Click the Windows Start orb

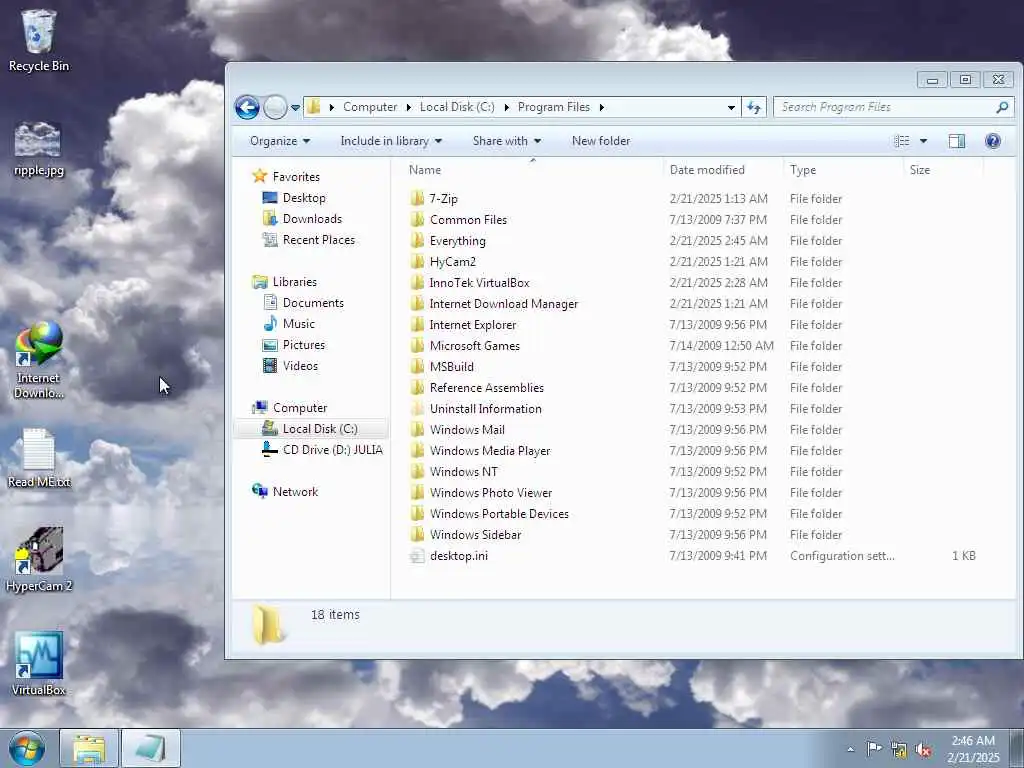tap(27, 748)
